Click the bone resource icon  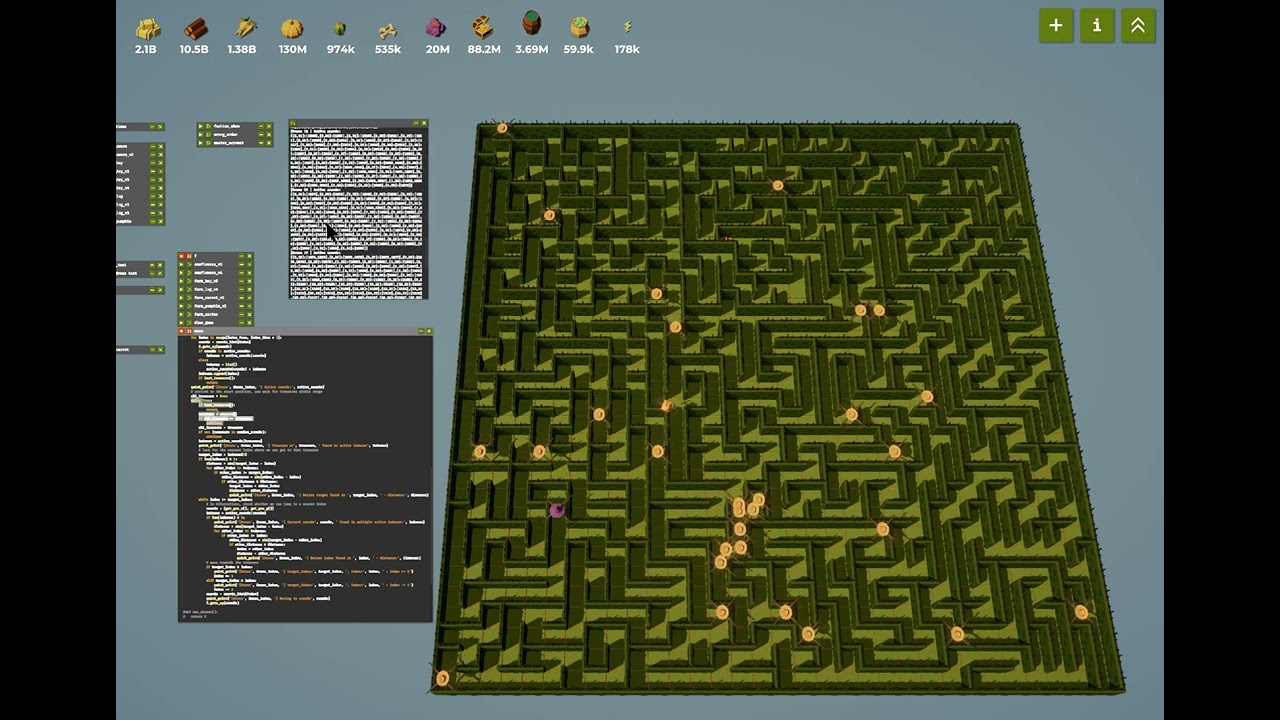[388, 30]
